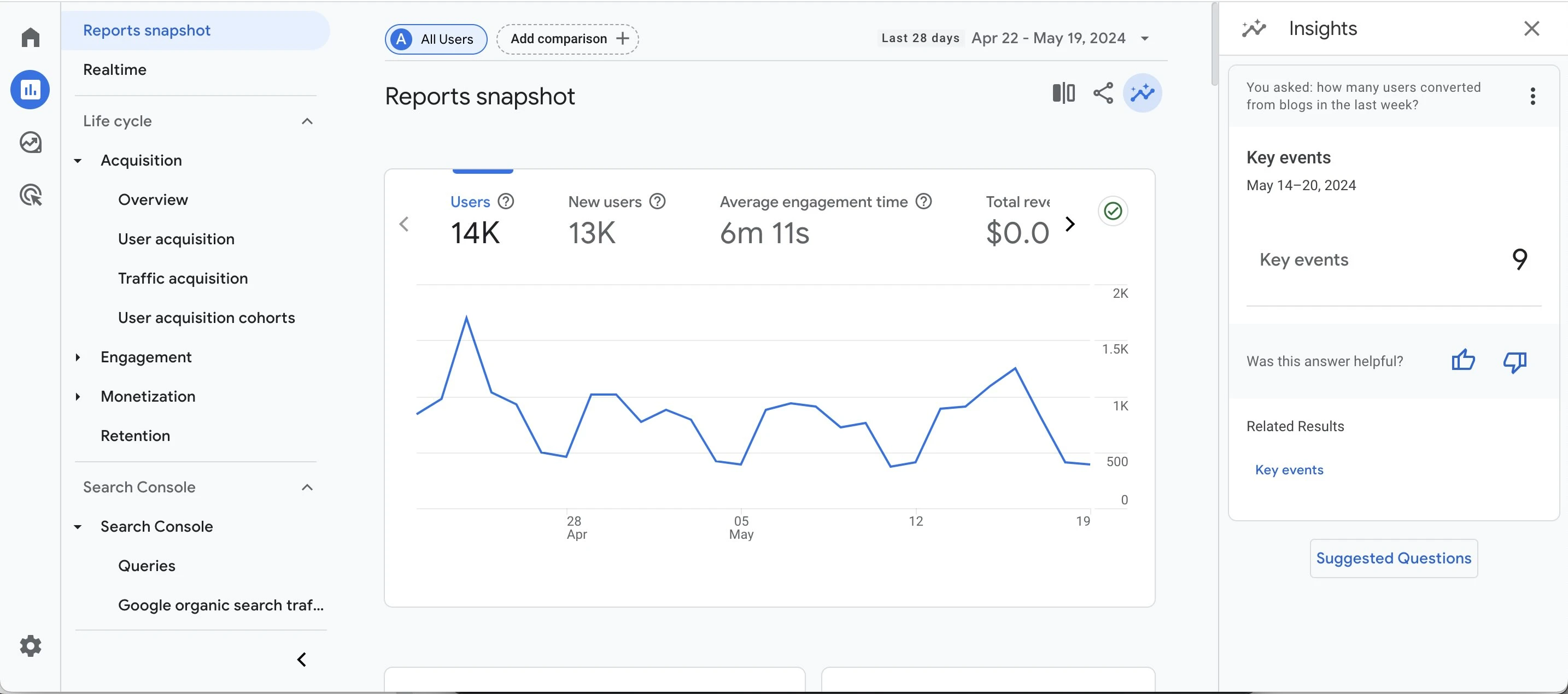Click the green data quality checkmark icon

pyautogui.click(x=1113, y=211)
